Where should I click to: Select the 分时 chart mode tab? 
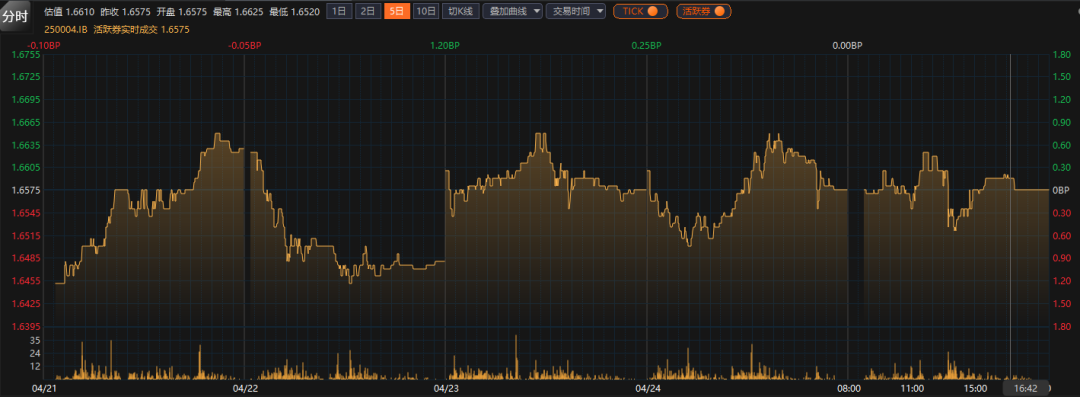tap(15, 17)
